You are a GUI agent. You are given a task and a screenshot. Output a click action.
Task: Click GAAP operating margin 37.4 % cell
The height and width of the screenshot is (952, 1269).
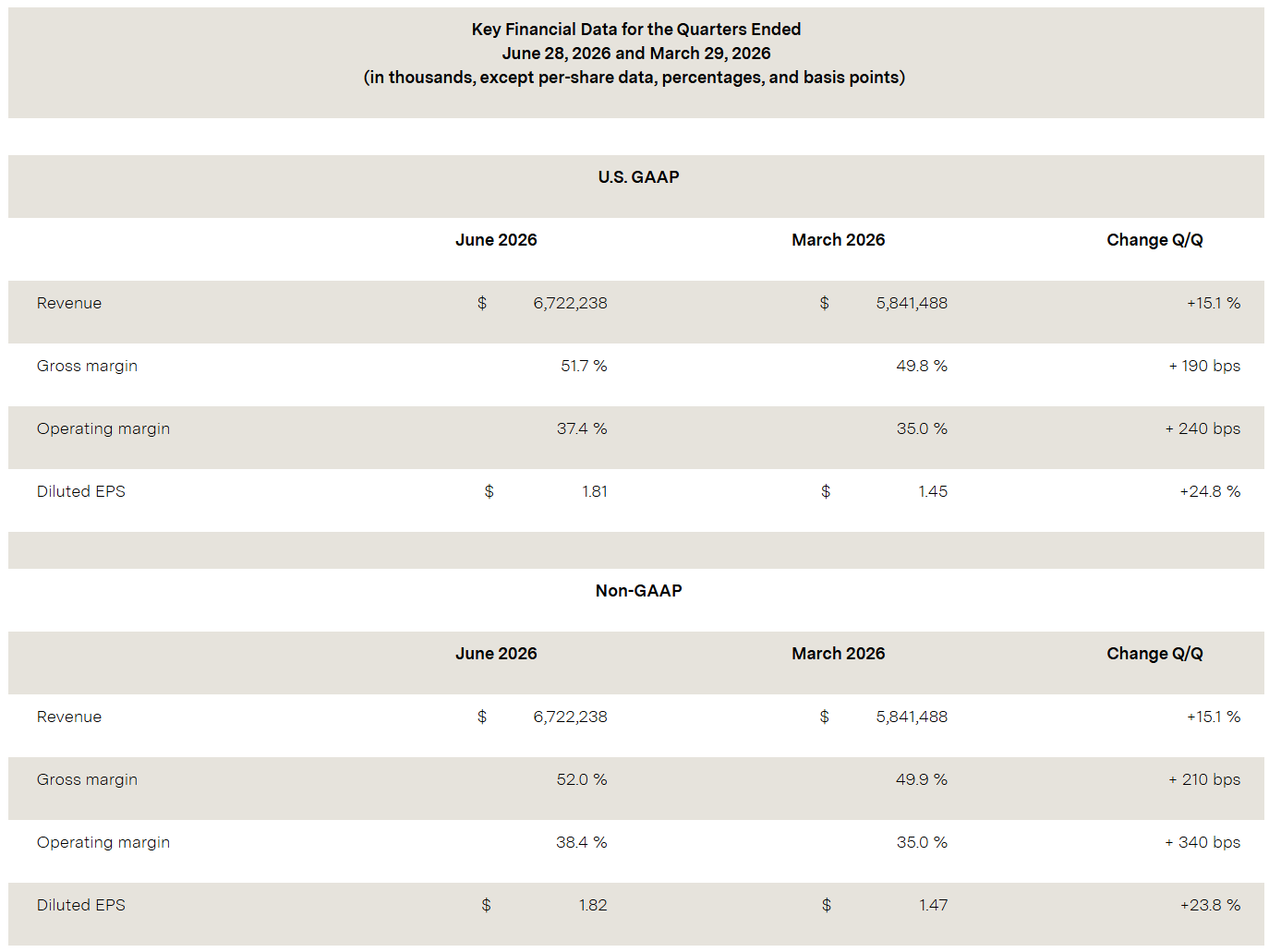pos(582,428)
